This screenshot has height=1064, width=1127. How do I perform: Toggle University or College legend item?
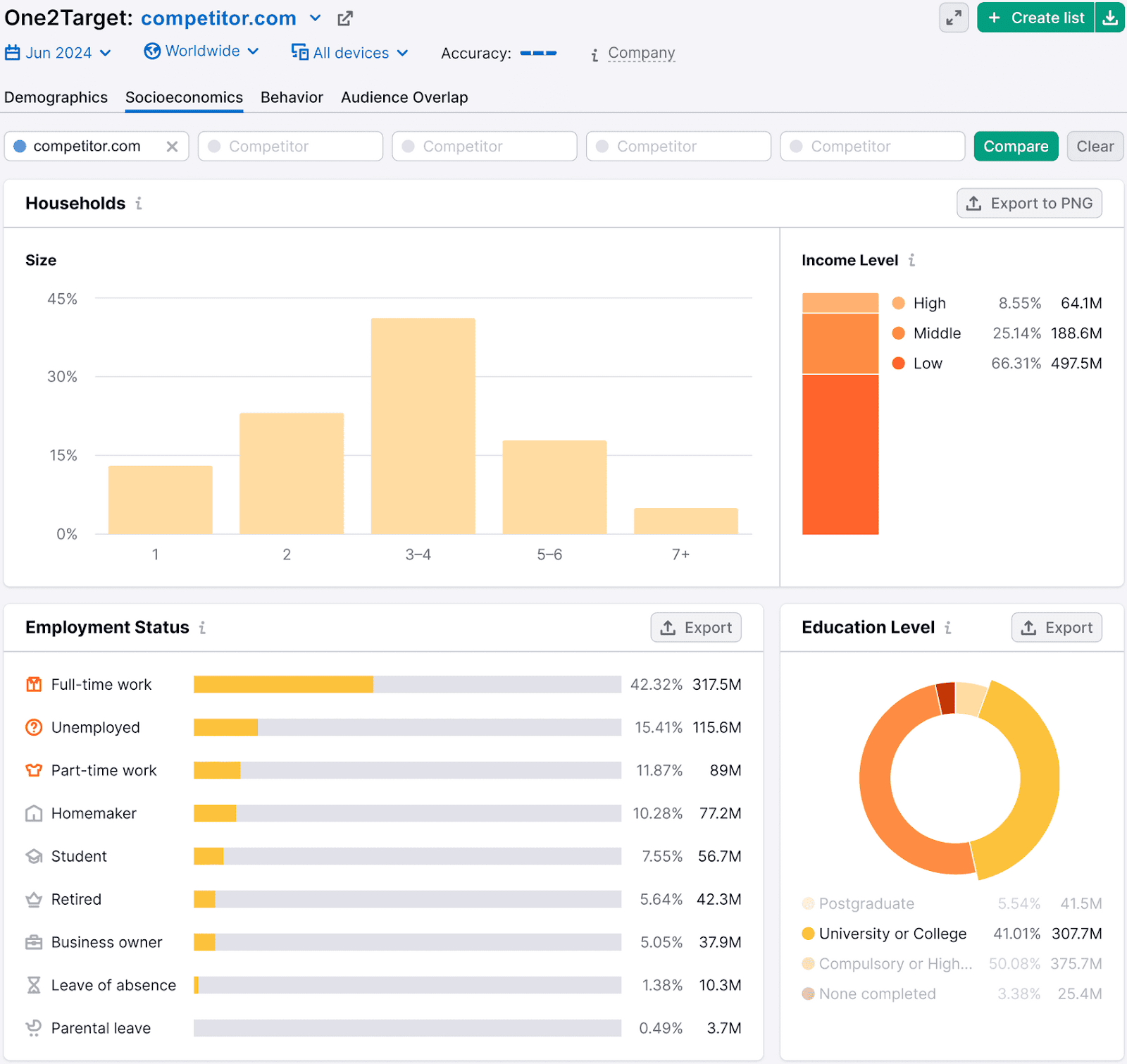click(x=892, y=934)
